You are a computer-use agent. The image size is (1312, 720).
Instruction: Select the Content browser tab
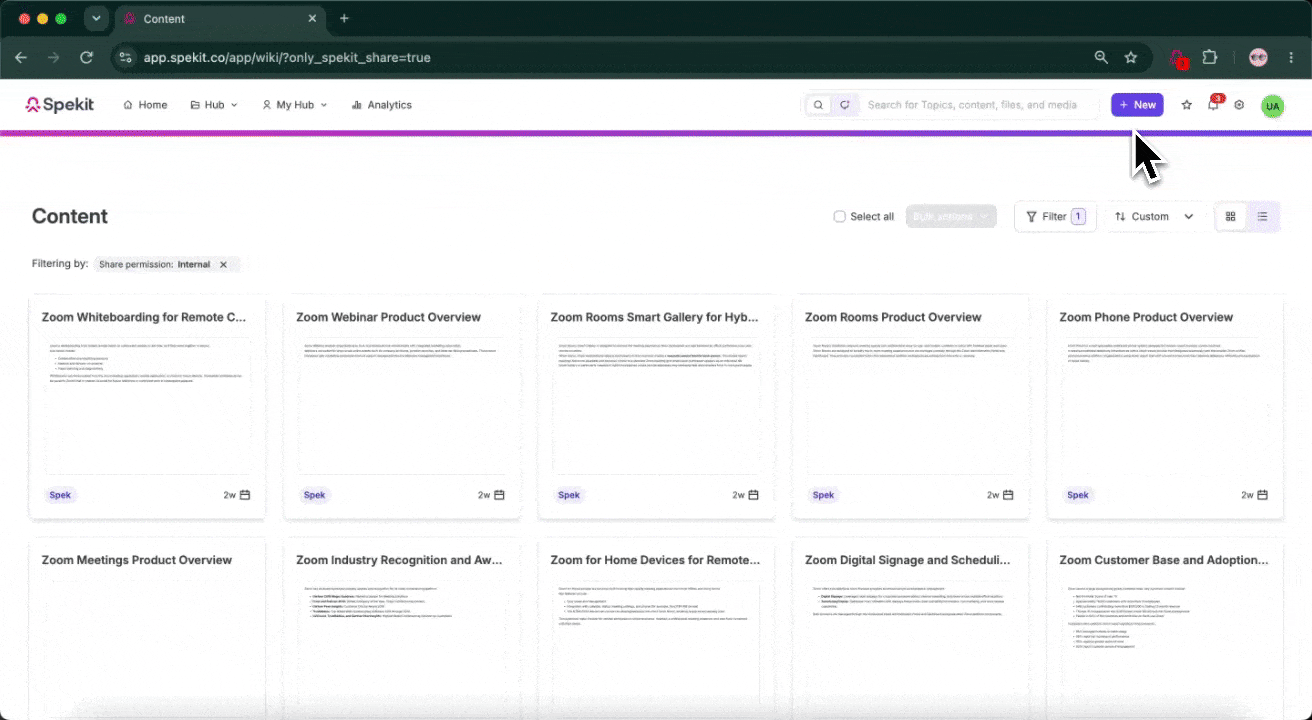(x=220, y=19)
